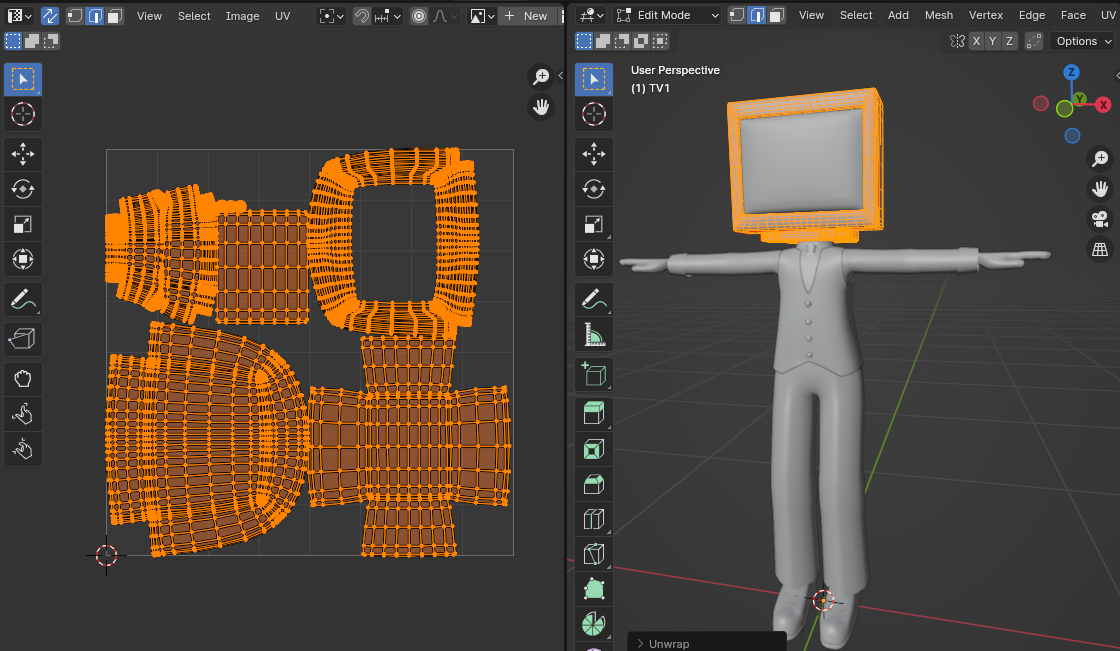
Task: Toggle snapping in UV editor
Action: click(x=362, y=16)
